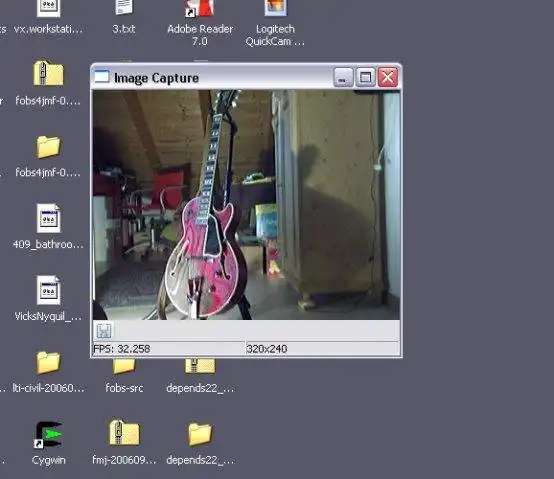This screenshot has height=479, width=554.
Task: Select the Adobe Reader 7.0 desktop icon
Action: pyautogui.click(x=200, y=8)
